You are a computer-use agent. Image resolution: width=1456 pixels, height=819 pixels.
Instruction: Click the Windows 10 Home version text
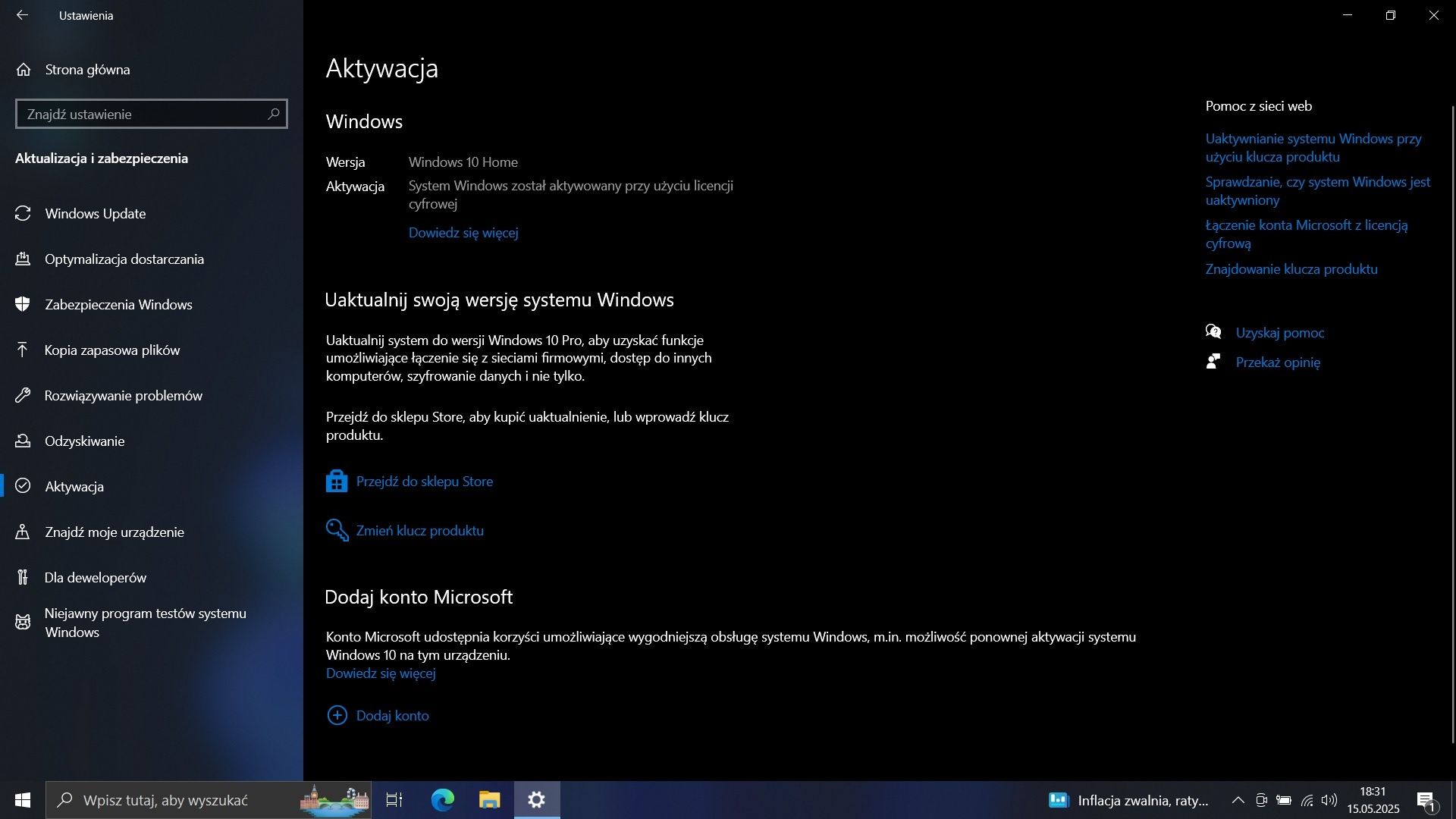tap(463, 162)
